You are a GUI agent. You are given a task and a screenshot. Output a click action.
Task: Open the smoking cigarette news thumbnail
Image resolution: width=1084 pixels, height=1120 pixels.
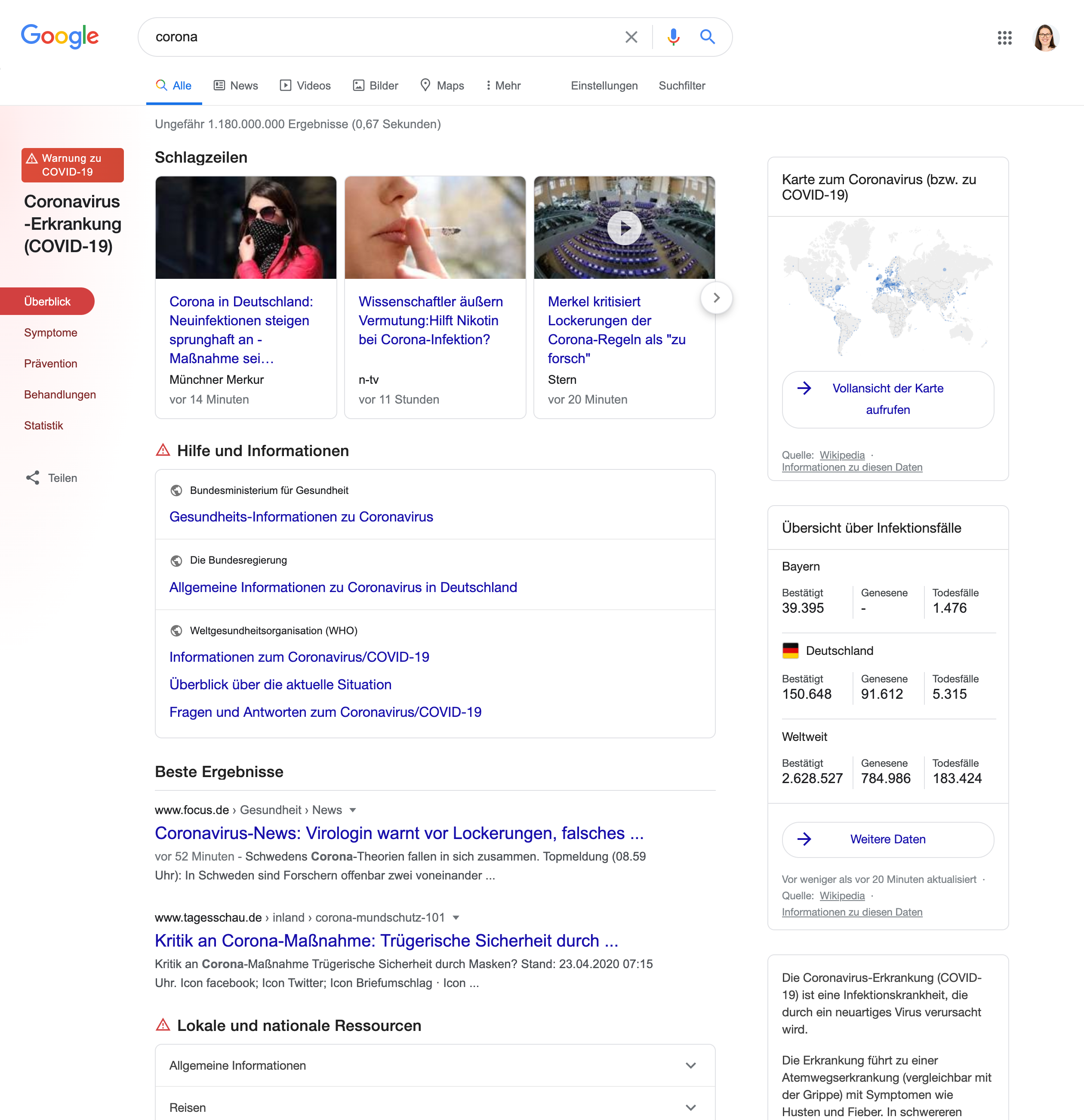coord(434,228)
